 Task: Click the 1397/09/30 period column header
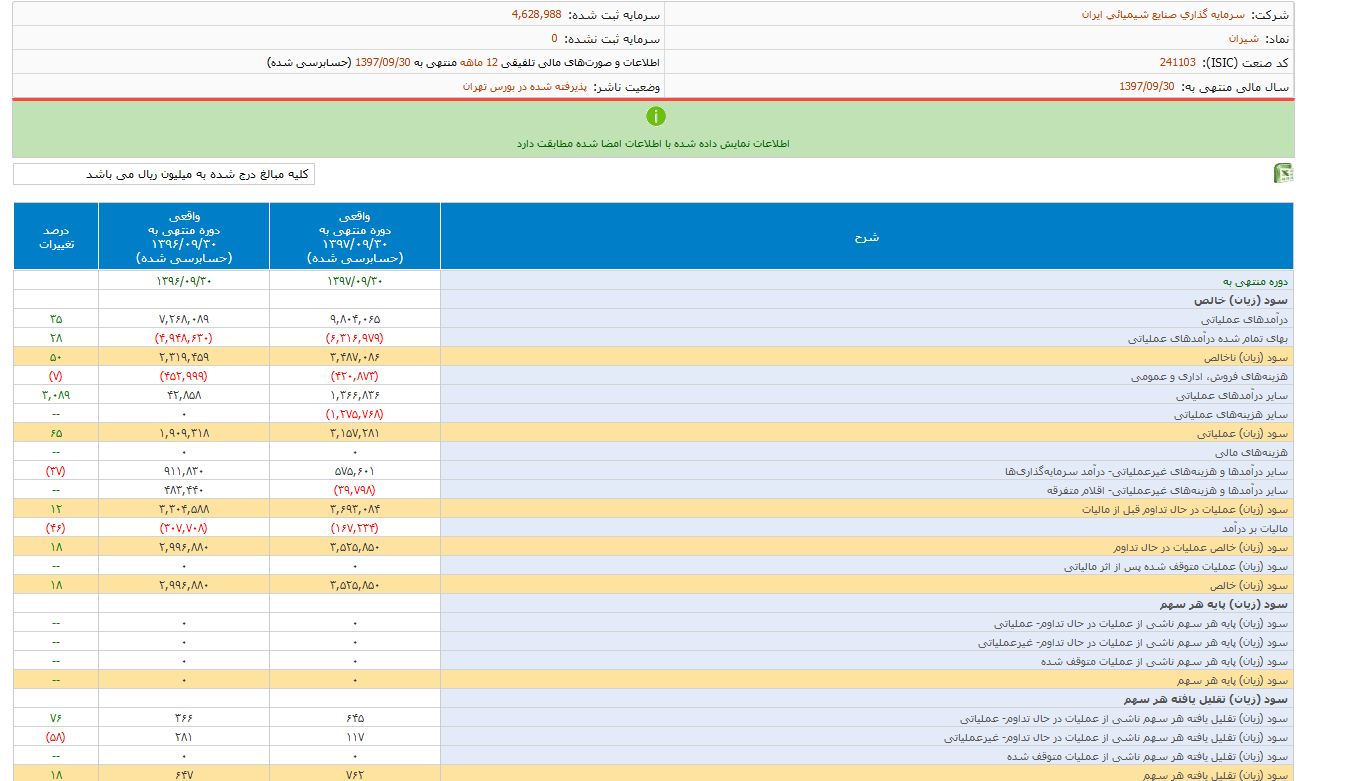355,237
